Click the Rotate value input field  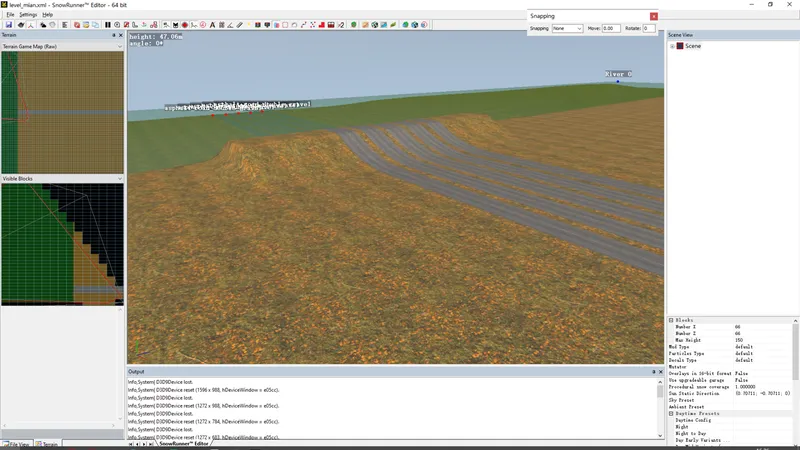[x=648, y=29]
